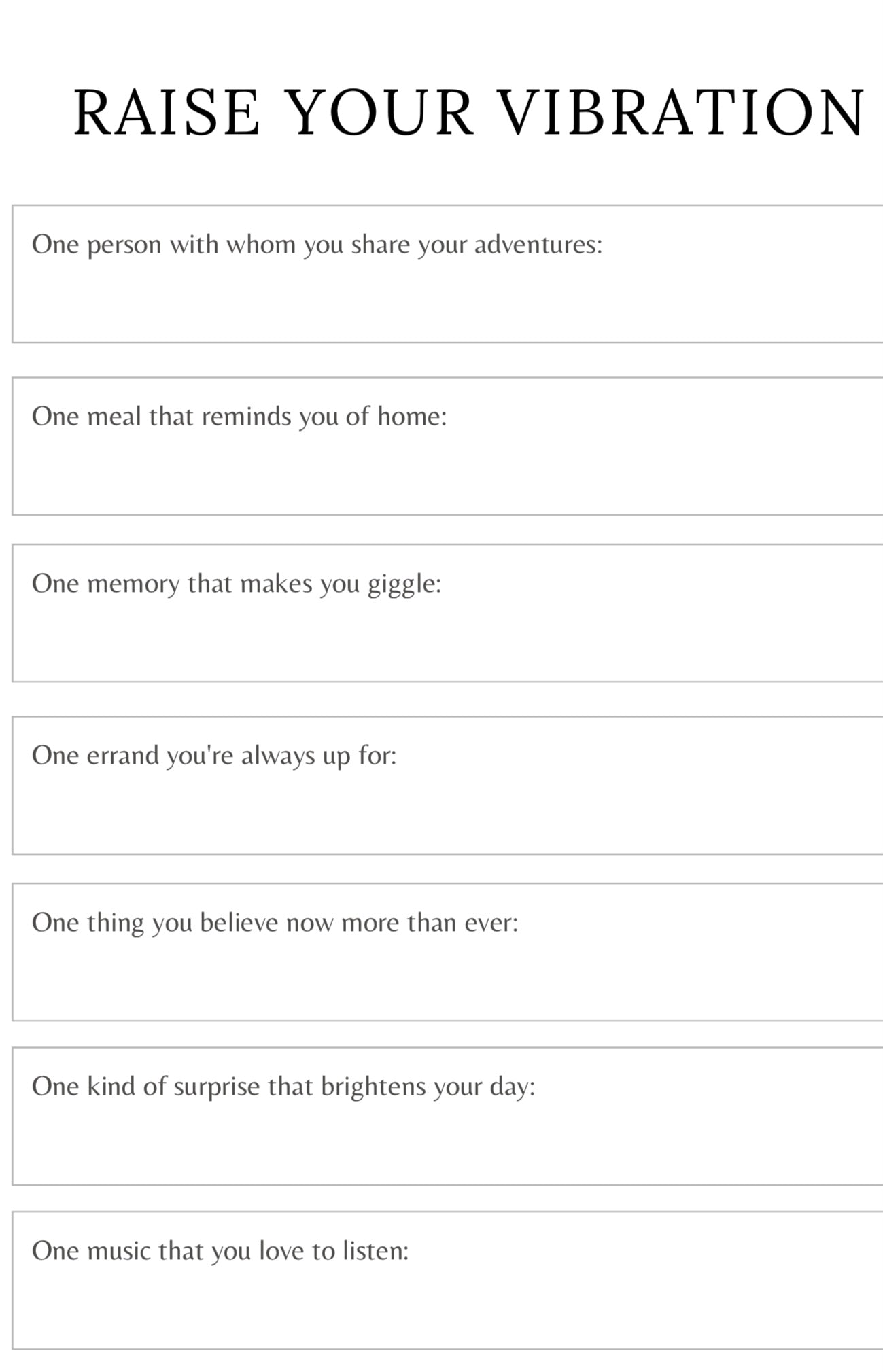
Task: Select the 'One music that you love' prompt
Action: click(x=220, y=1251)
